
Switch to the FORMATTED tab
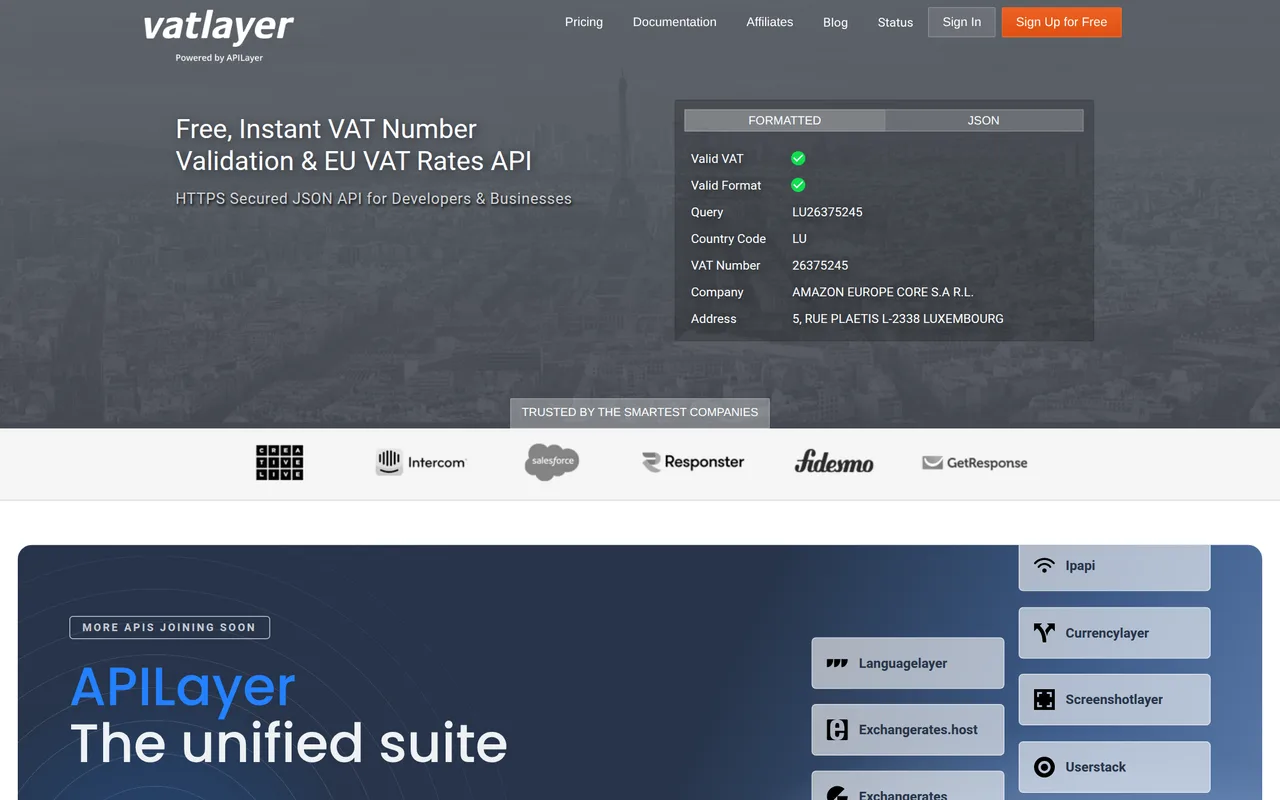click(785, 120)
